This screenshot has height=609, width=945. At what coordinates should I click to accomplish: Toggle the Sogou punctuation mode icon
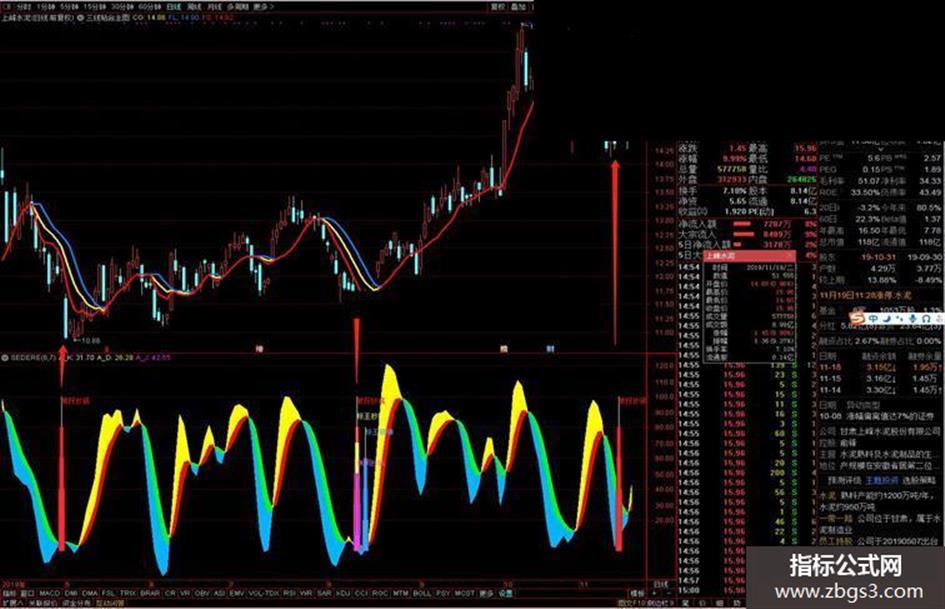point(900,318)
